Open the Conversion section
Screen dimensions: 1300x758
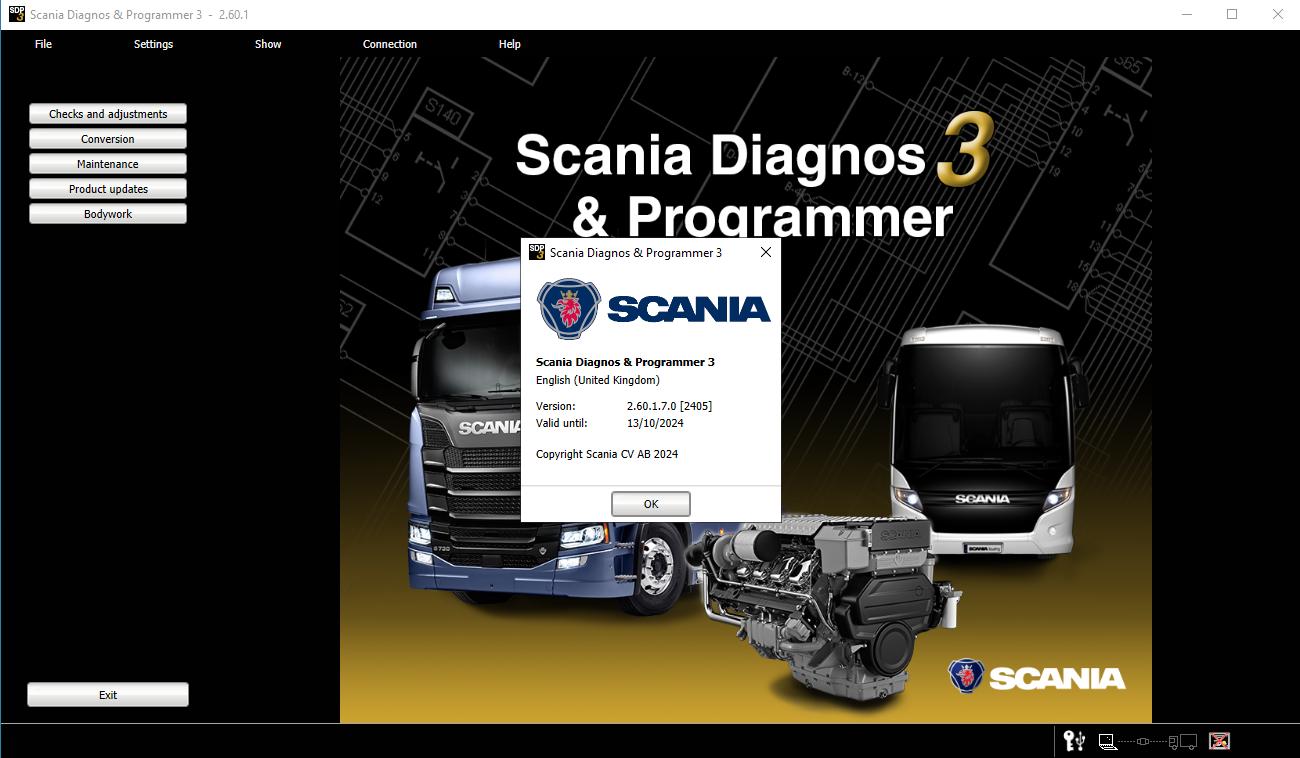pos(107,138)
